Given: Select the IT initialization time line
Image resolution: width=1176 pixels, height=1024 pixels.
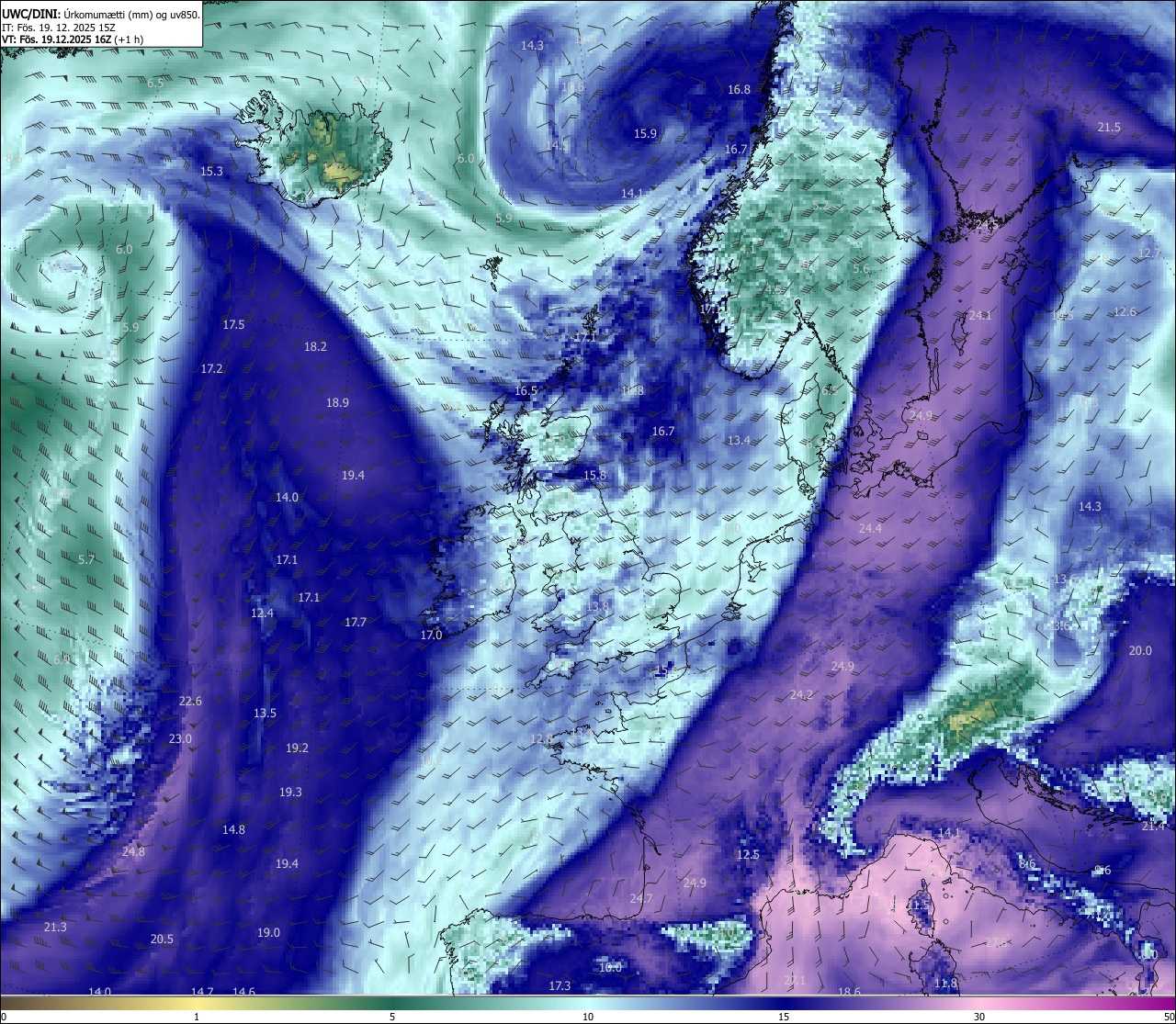Looking at the screenshot, I should click(x=59, y=28).
